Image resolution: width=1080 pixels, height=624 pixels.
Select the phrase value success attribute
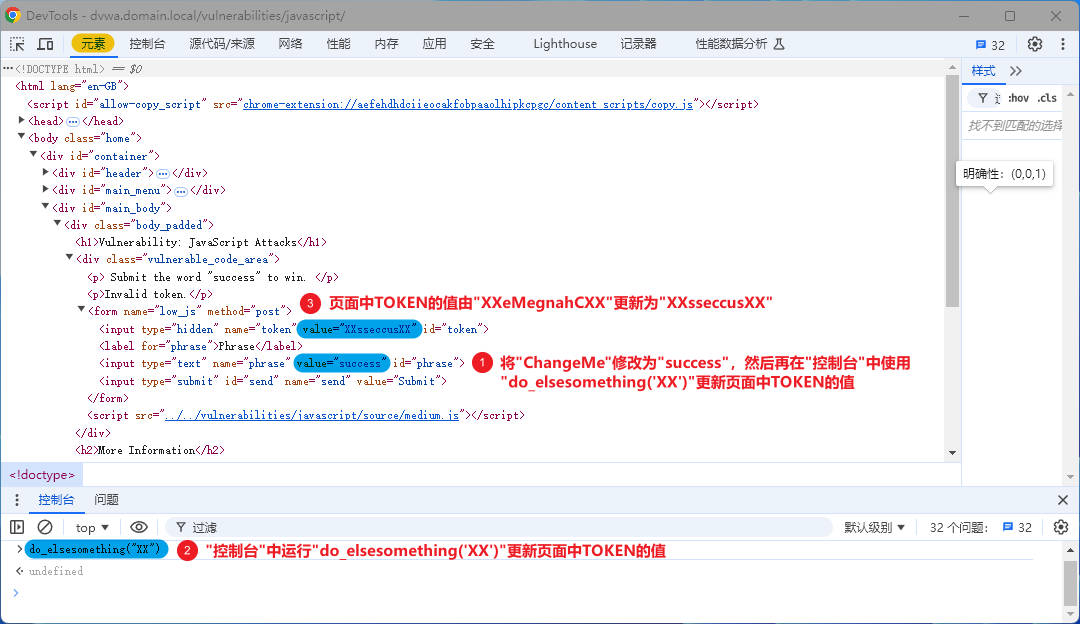click(342, 363)
